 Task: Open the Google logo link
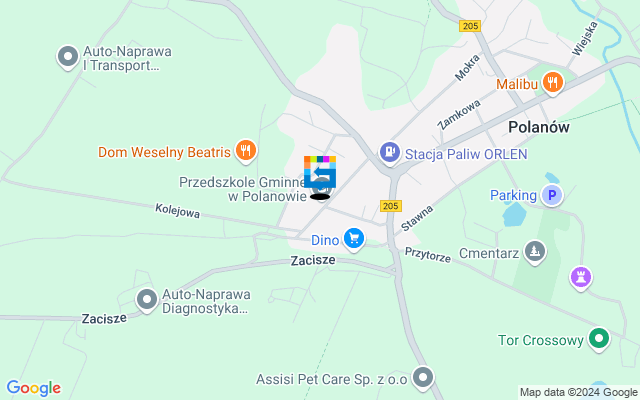pos(34,388)
